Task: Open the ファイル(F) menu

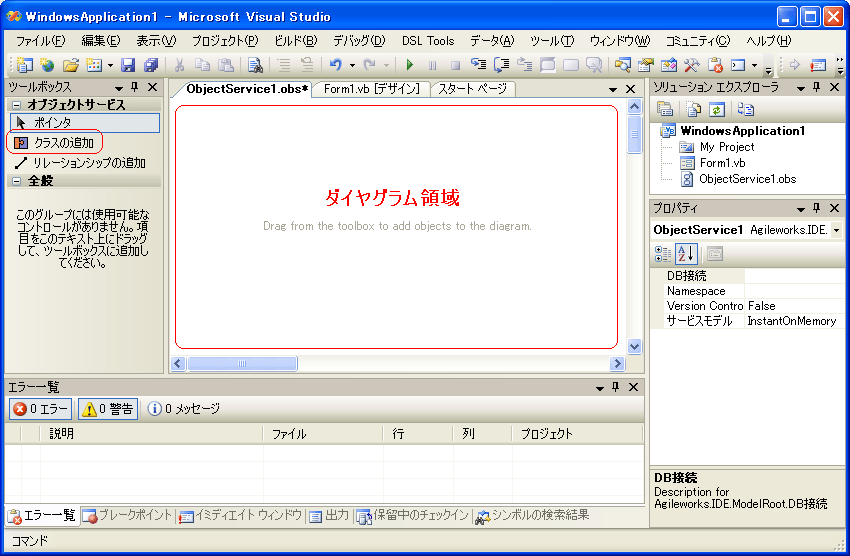Action: click(x=40, y=41)
